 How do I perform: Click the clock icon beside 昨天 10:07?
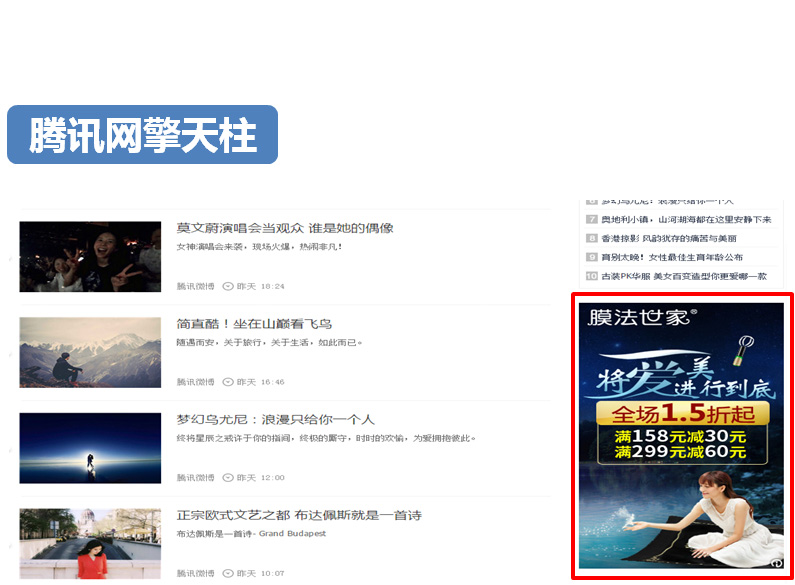pos(228,573)
